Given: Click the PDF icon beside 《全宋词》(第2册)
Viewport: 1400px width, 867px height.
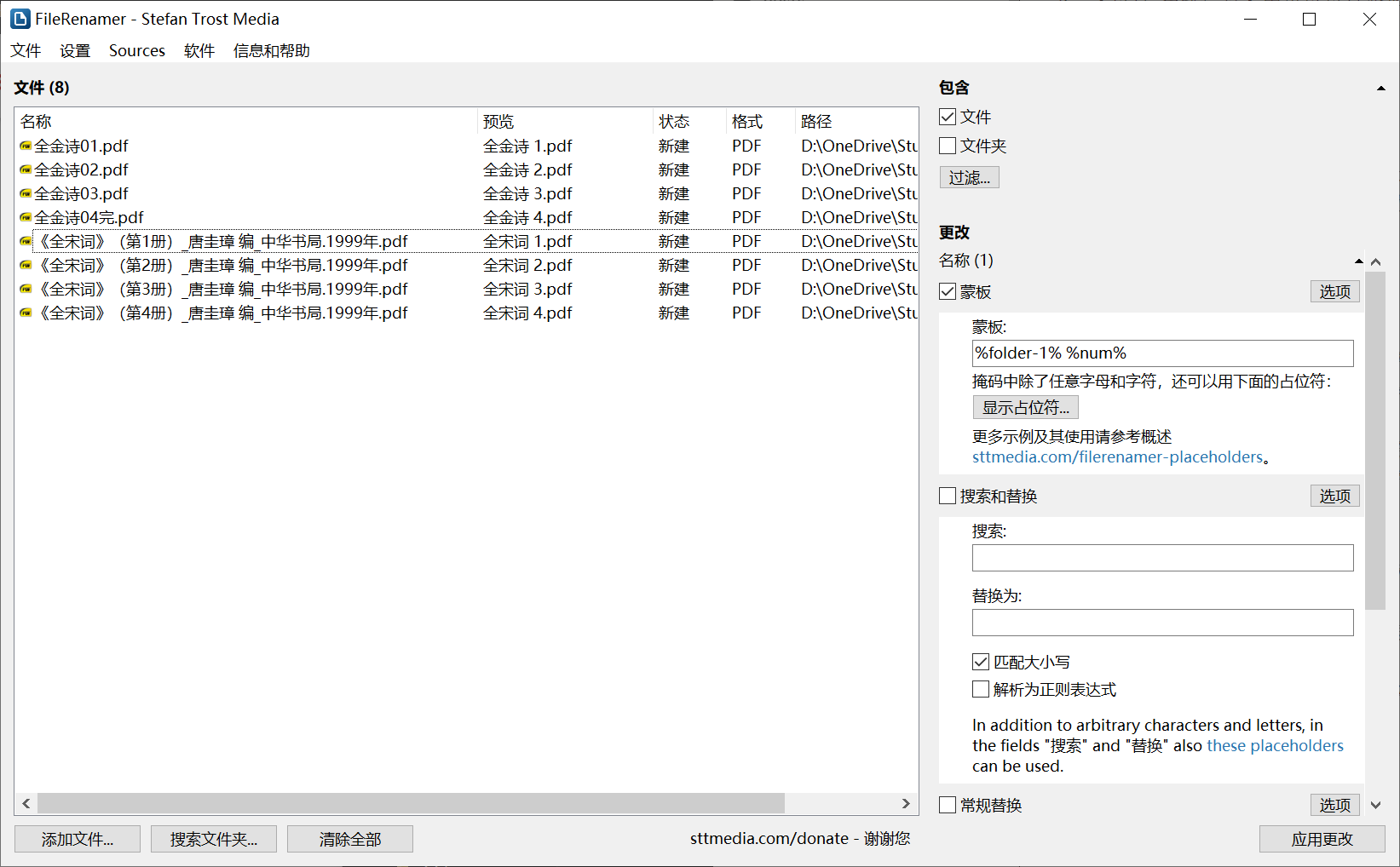Looking at the screenshot, I should point(26,266).
